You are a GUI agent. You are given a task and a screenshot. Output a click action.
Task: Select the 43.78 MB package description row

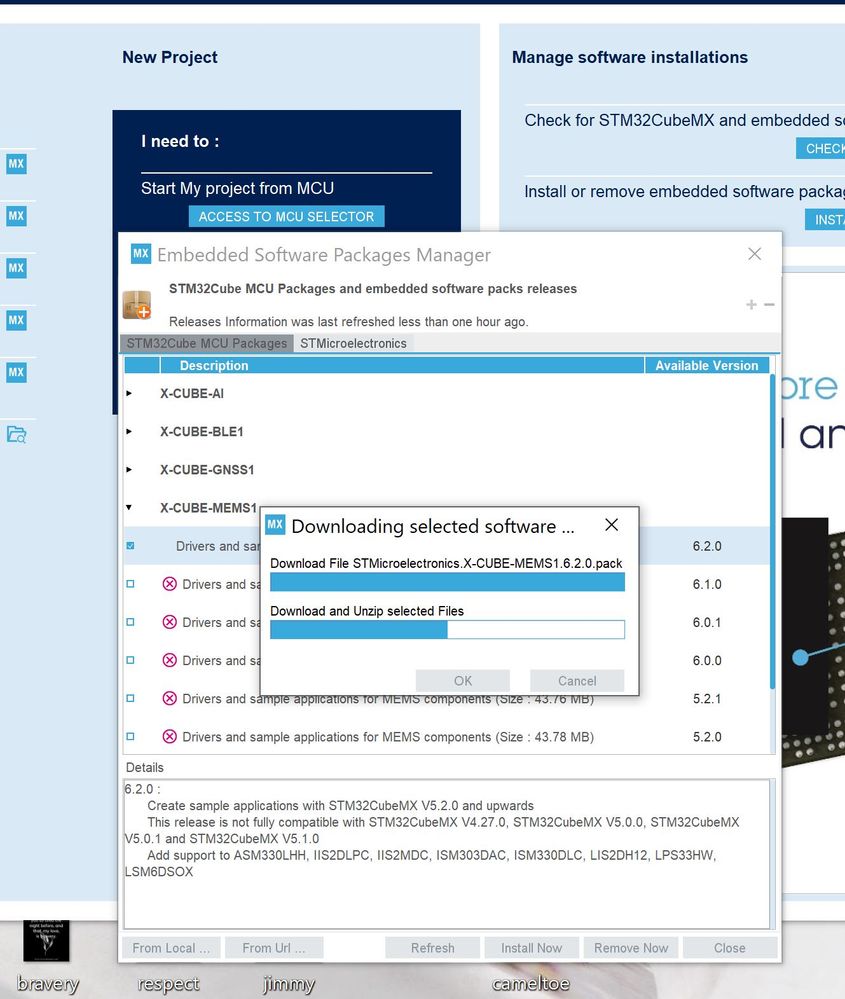(388, 737)
